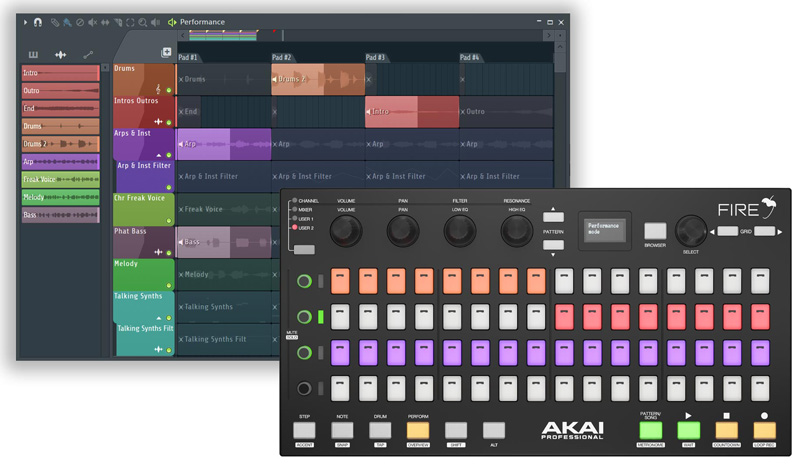The height and width of the screenshot is (470, 800).
Task: Click the Pan knob on Fire controller
Action: (403, 231)
